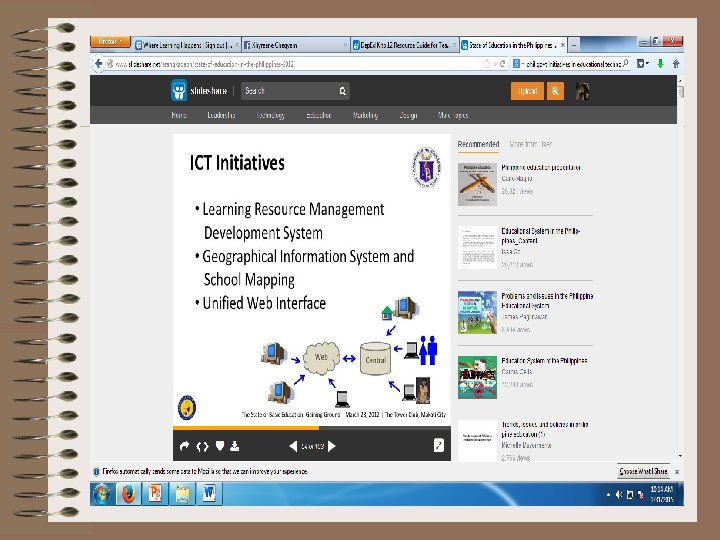Screen dimensions: 720x540
Task: Click the green downloads arrow icon
Action: coord(660,64)
